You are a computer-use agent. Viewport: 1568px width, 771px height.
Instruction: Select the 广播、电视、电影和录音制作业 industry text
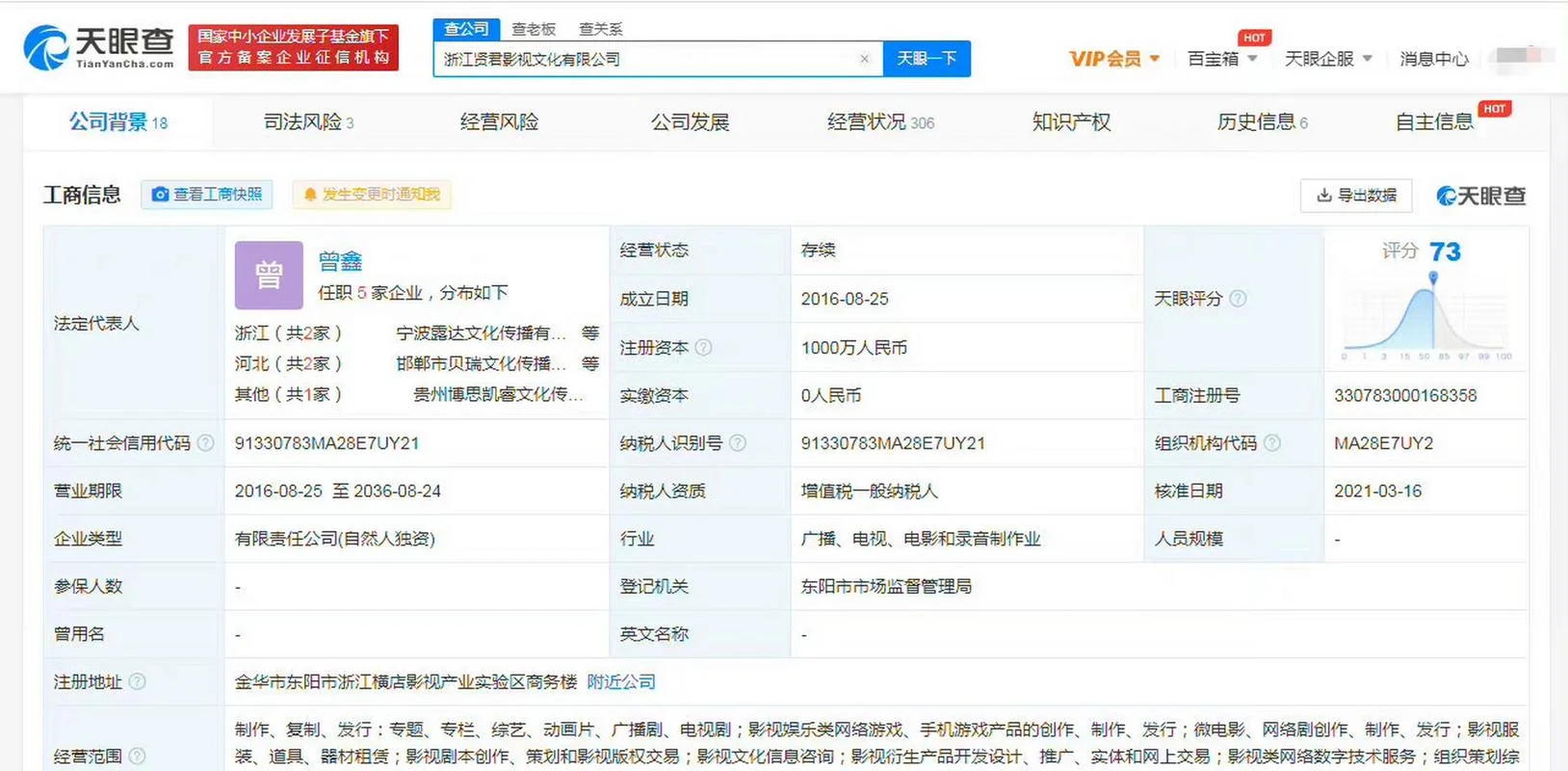(921, 539)
